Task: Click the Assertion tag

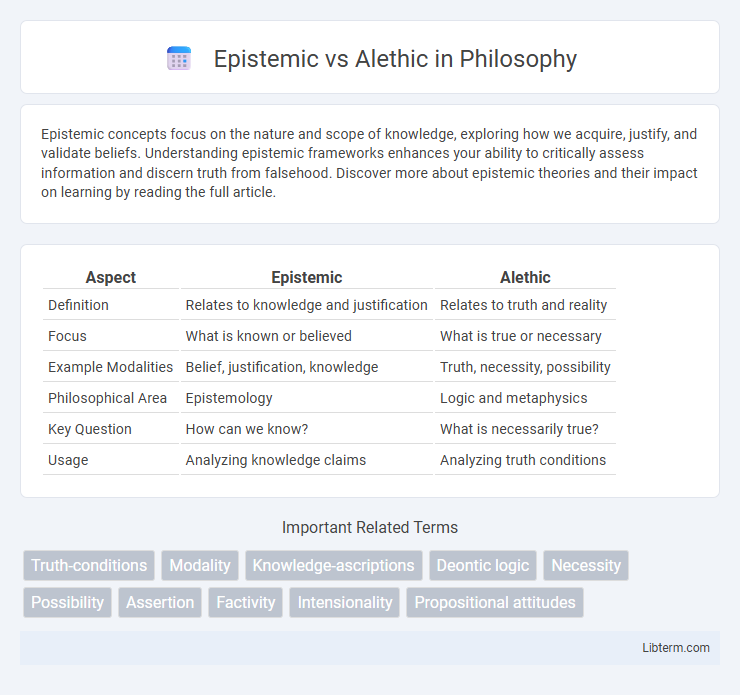Action: 160,603
